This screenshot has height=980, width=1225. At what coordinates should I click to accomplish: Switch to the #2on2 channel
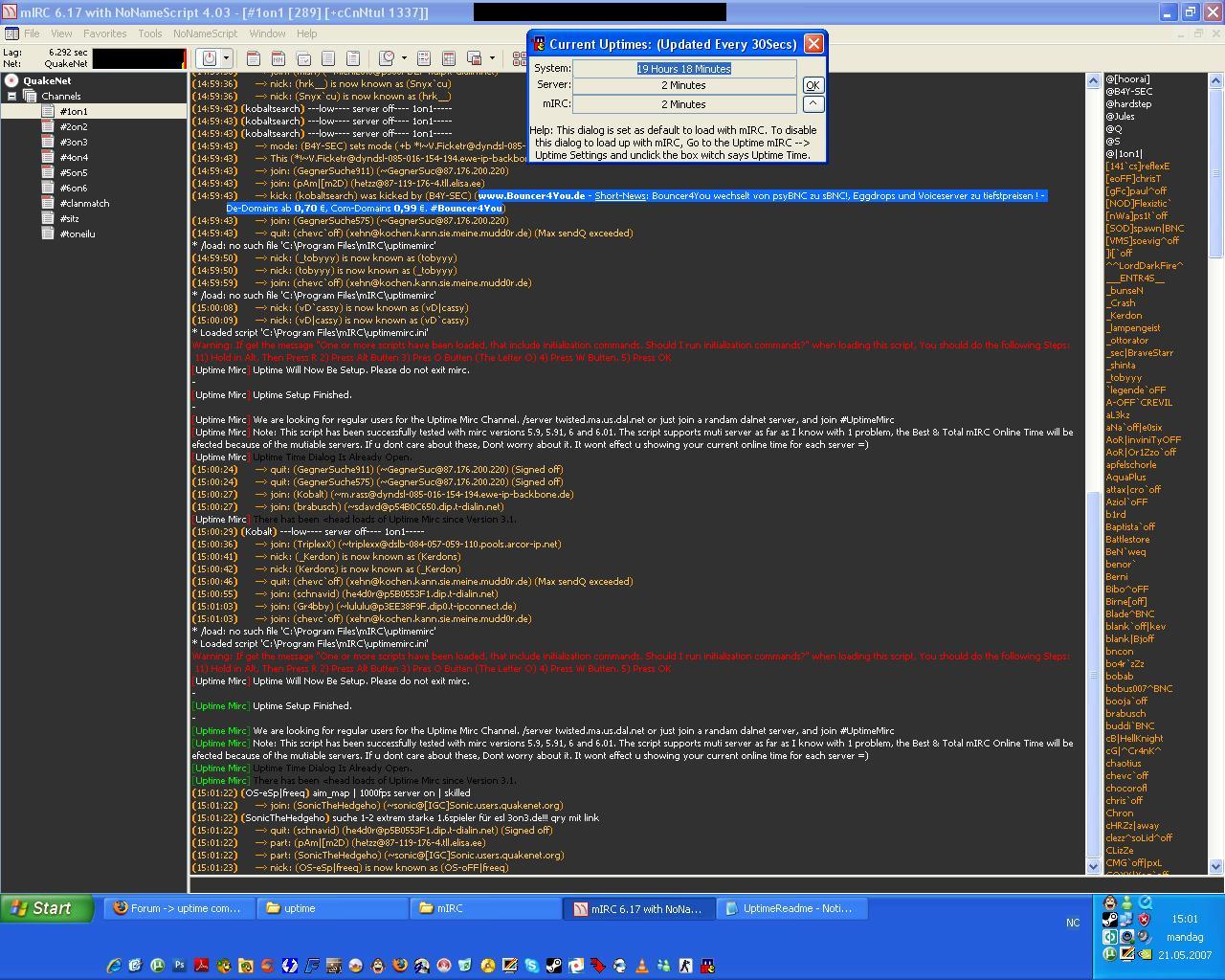pyautogui.click(x=74, y=126)
